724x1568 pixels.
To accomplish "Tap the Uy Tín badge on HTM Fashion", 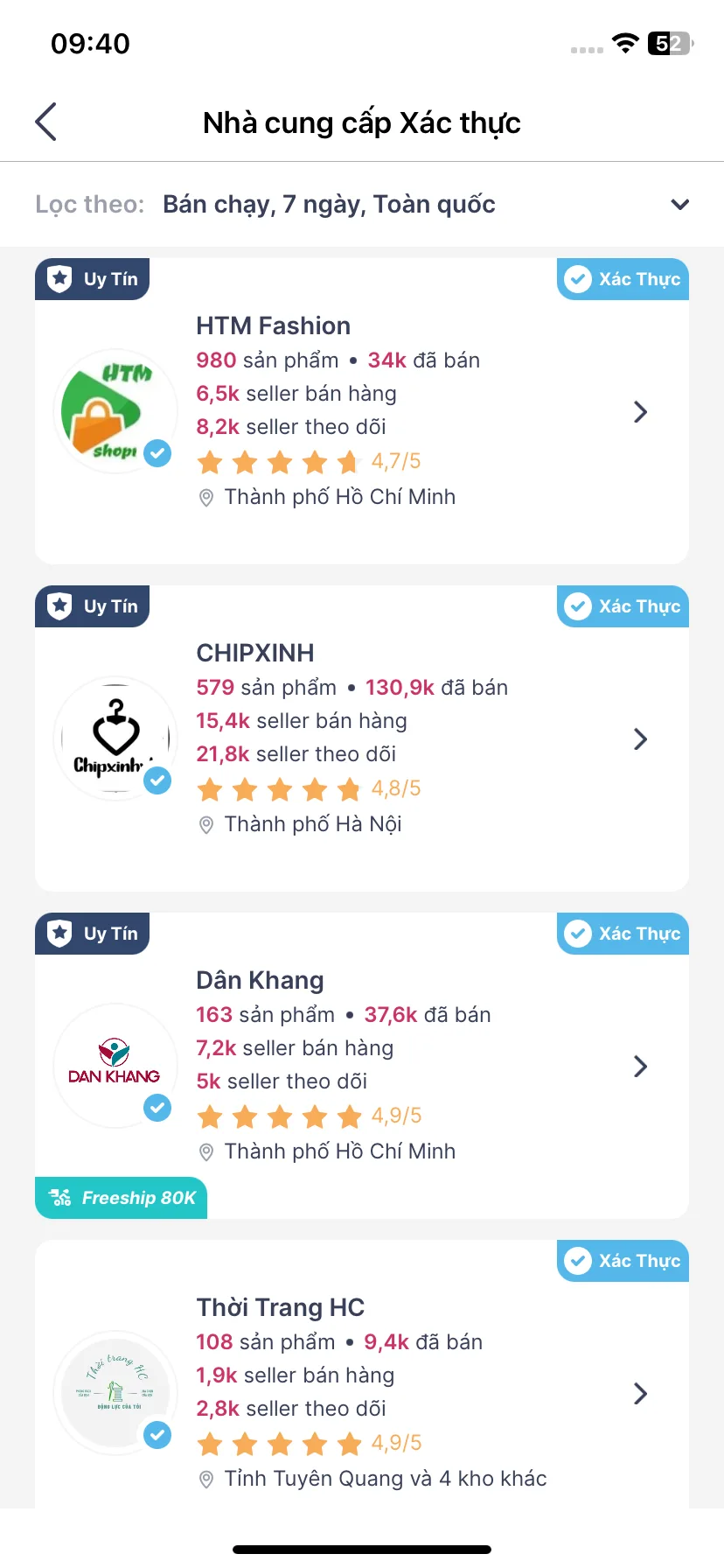I will pos(92,279).
